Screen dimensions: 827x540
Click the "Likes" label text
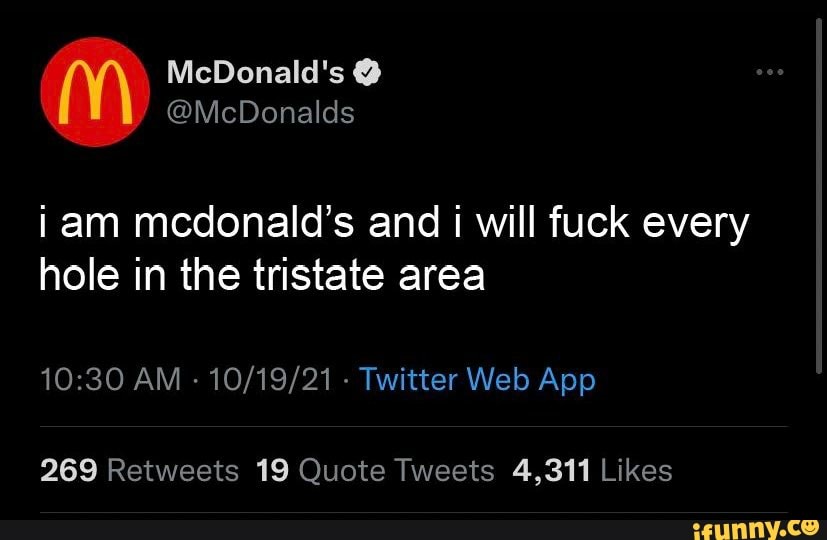(x=637, y=469)
